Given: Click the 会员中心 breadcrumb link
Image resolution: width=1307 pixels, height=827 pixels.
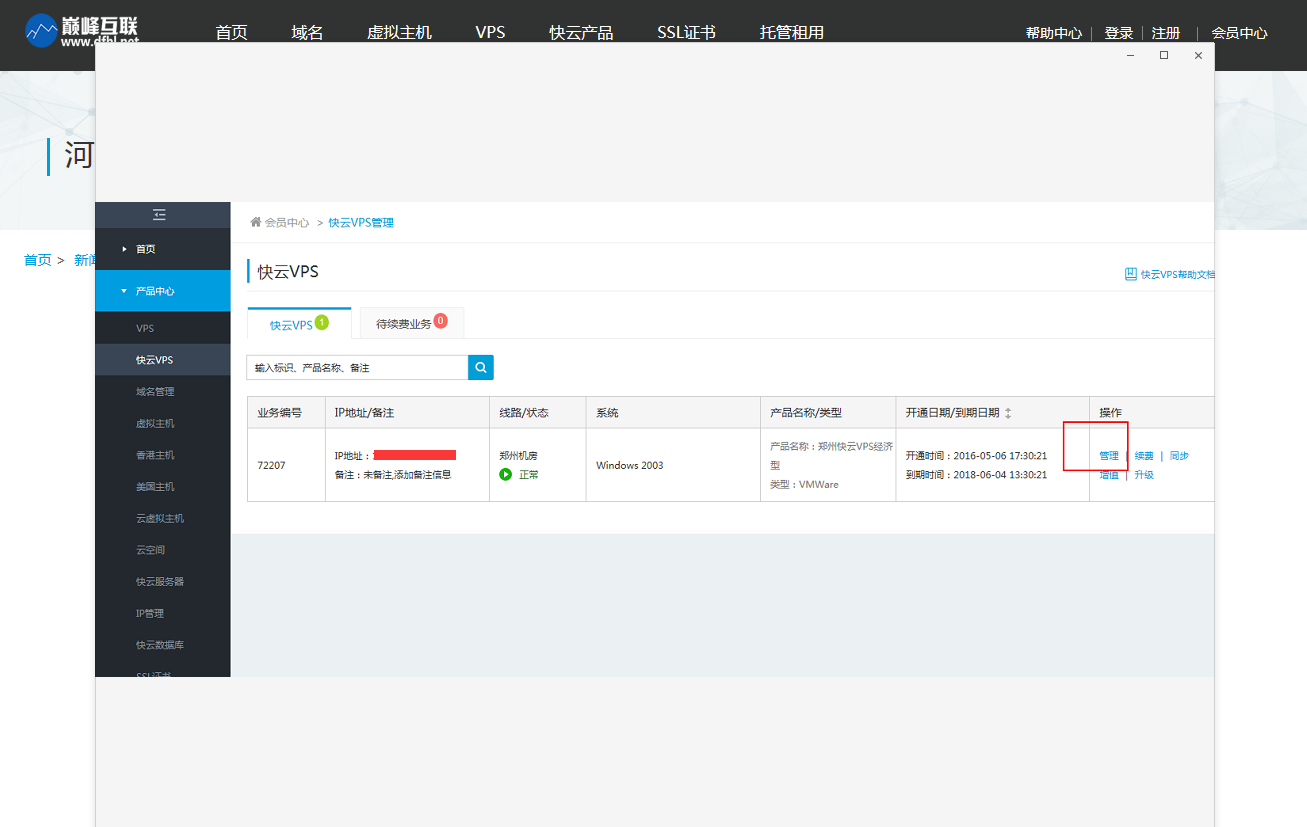Looking at the screenshot, I should [x=287, y=223].
